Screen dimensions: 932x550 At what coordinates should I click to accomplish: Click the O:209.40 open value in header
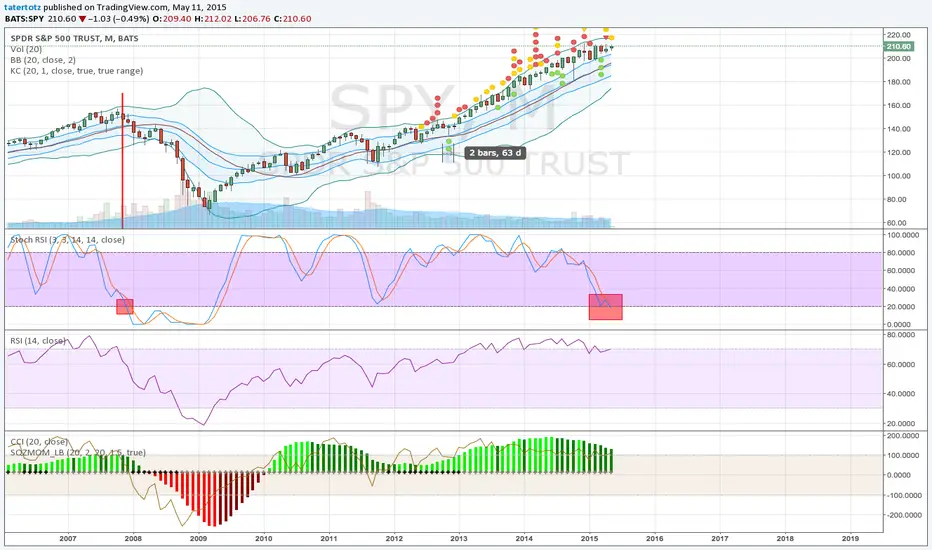(x=171, y=18)
